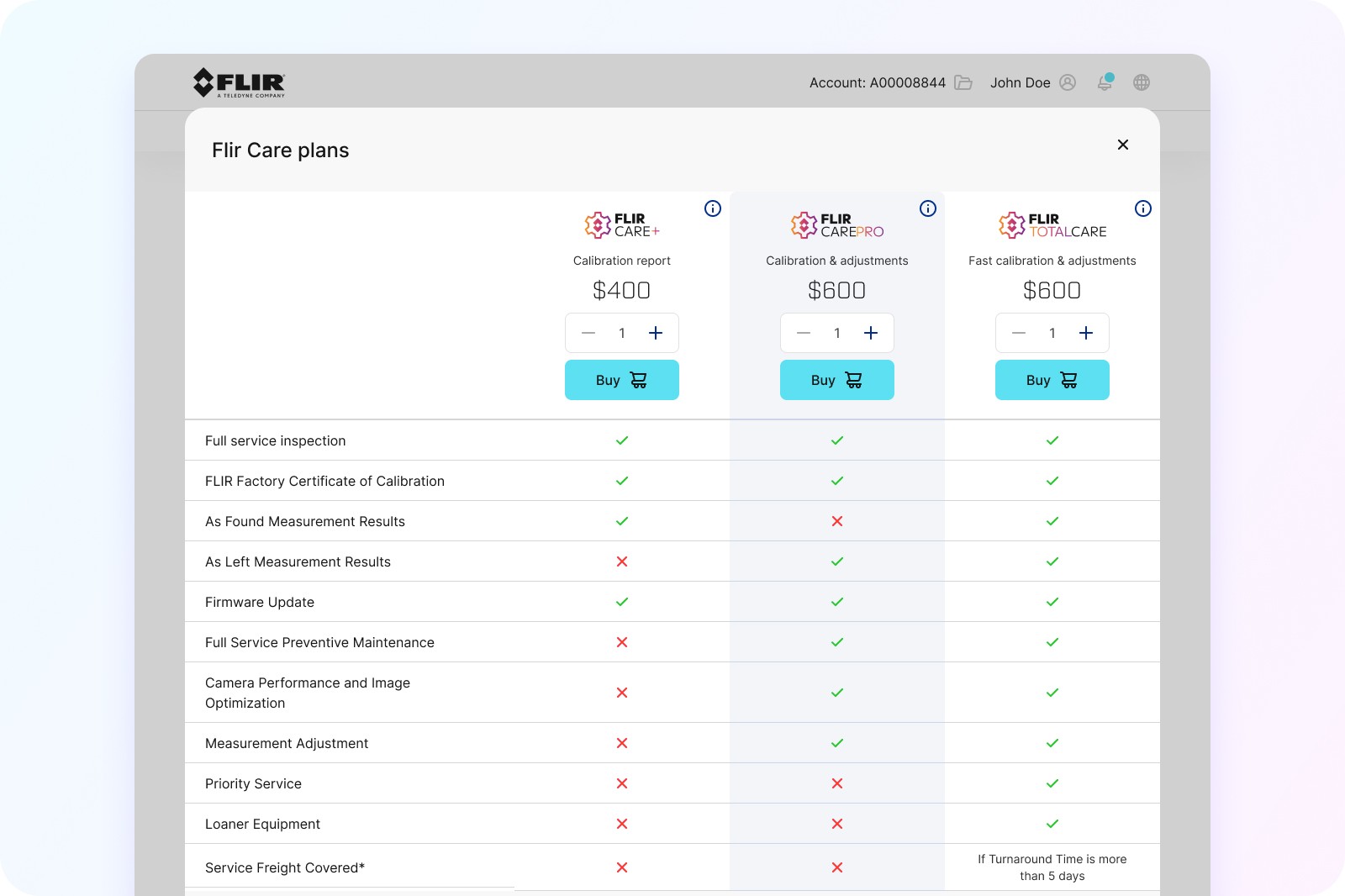Image resolution: width=1345 pixels, height=896 pixels.
Task: Click TotalCare checkmark for Camera Performance row
Action: coord(1052,693)
